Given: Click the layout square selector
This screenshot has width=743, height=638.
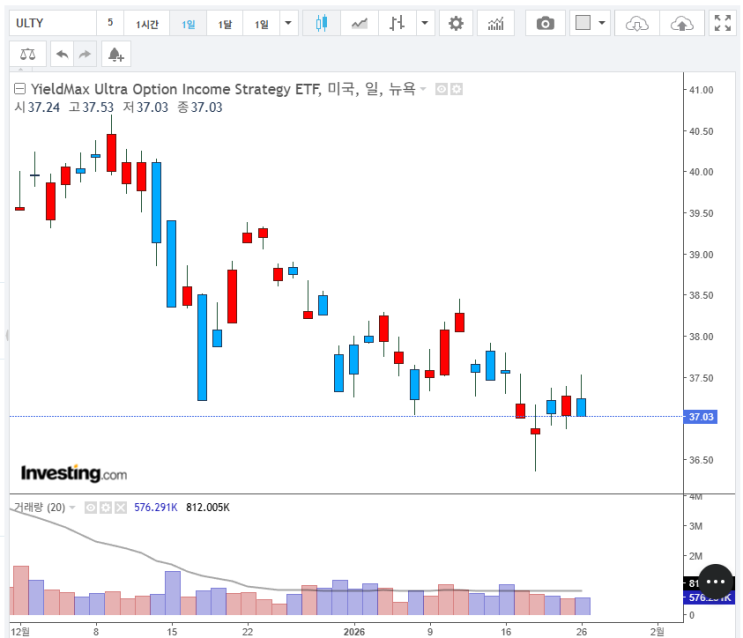Looking at the screenshot, I should click(x=583, y=23).
